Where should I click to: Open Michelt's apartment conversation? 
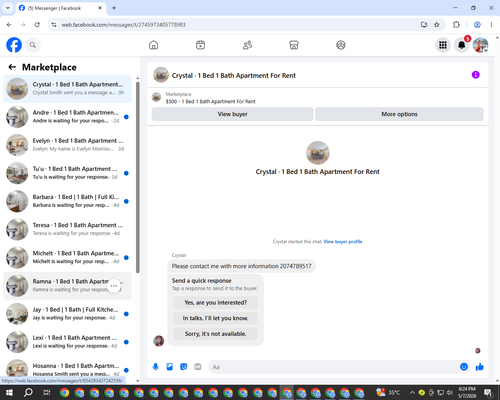click(67, 257)
